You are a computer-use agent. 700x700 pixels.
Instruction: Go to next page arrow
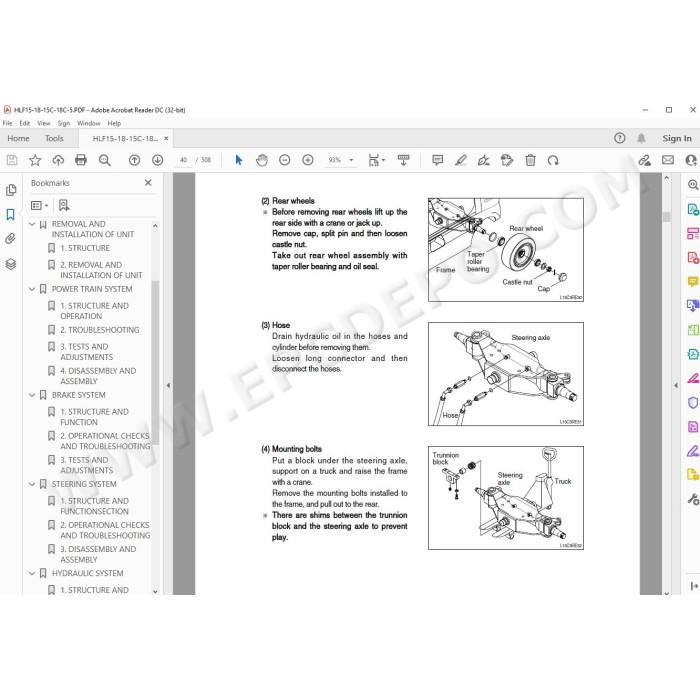[158, 160]
